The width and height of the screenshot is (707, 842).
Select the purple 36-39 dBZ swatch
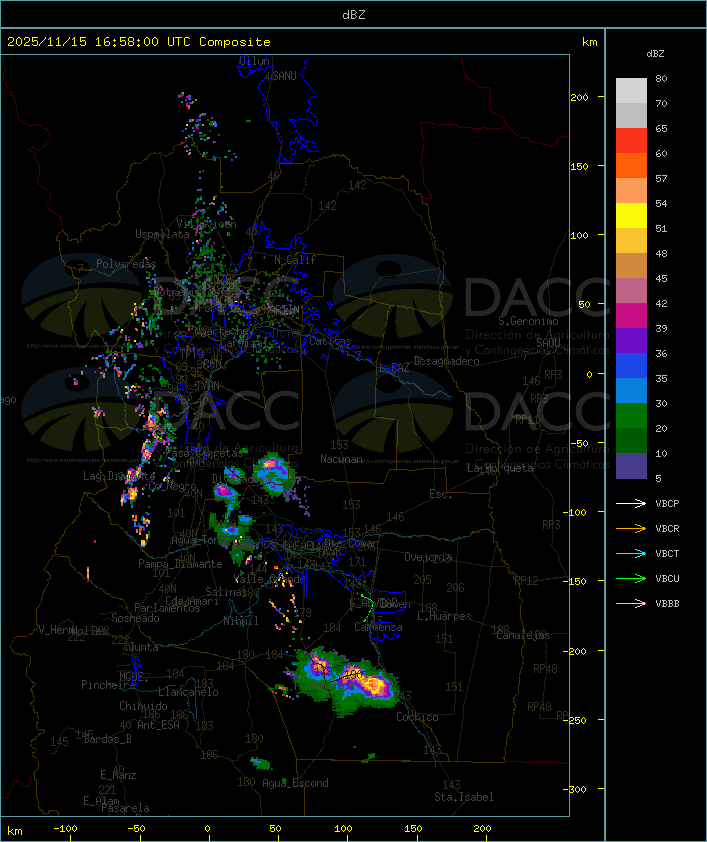pyautogui.click(x=631, y=340)
